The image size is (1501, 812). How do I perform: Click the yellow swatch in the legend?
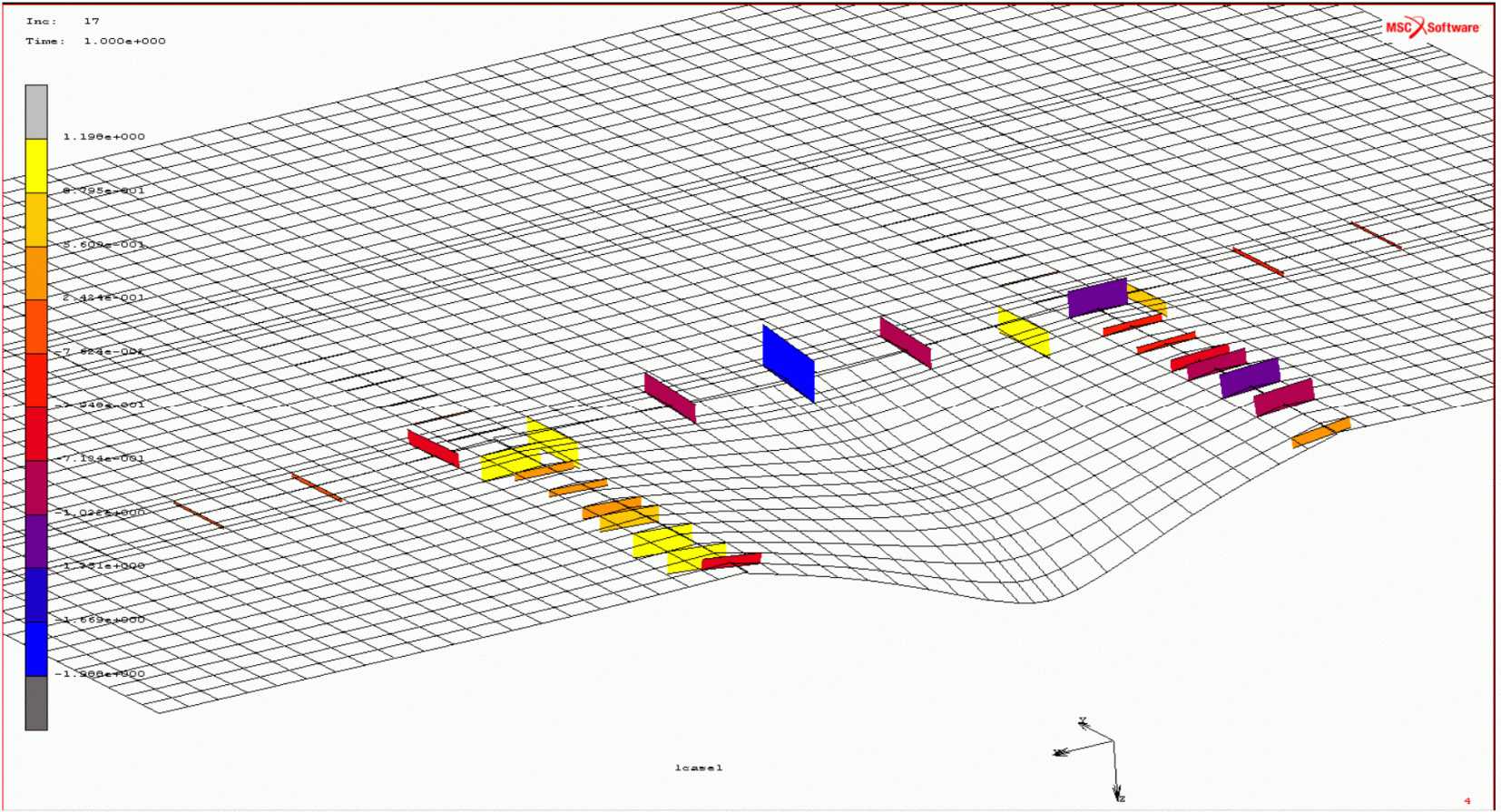tap(36, 165)
